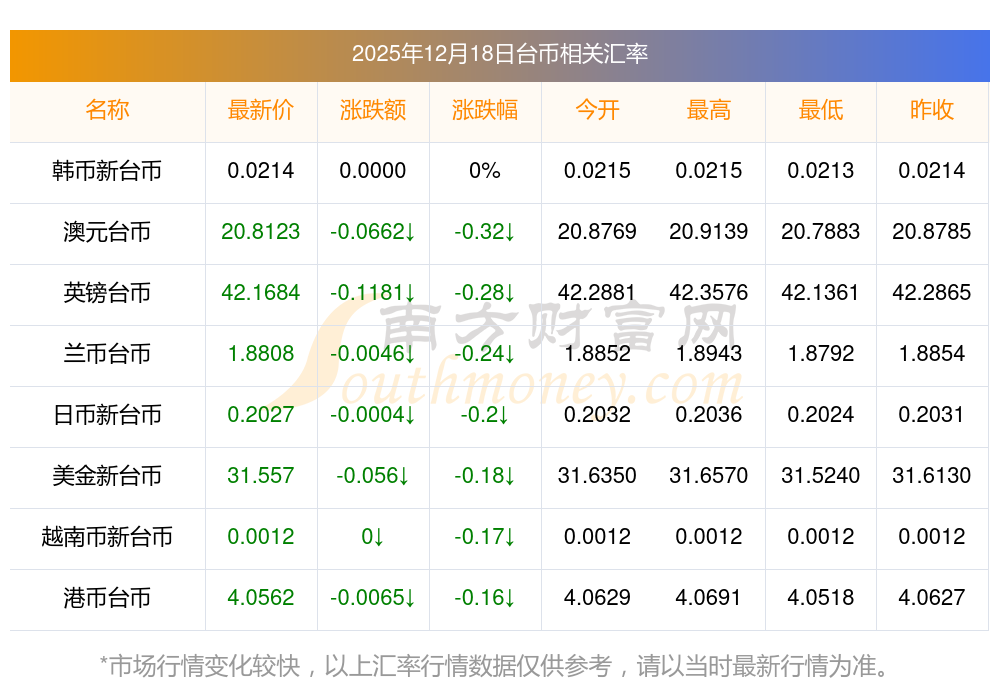Click the 韩币新台币 row name
Viewport: 1000px width, 697px height.
107,171
